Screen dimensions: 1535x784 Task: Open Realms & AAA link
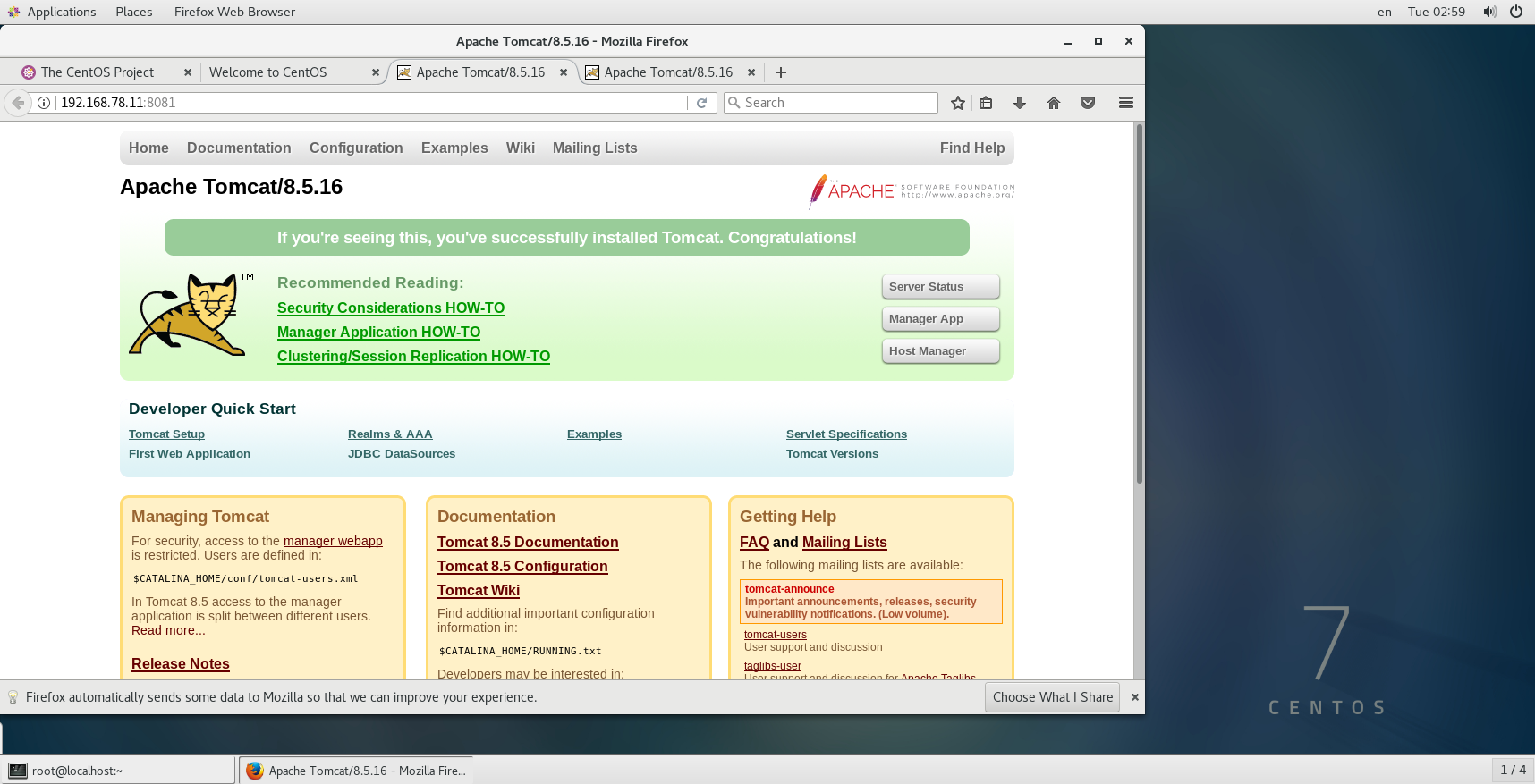(x=390, y=434)
